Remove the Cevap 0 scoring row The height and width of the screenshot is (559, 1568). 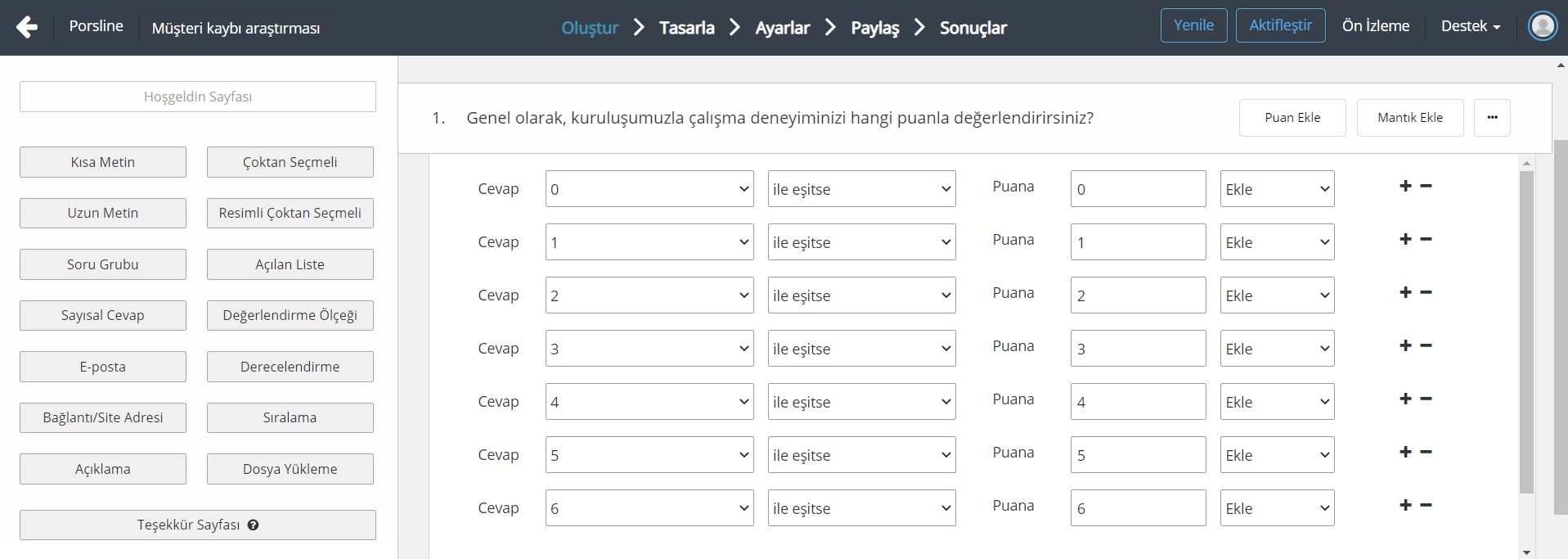coord(1426,186)
